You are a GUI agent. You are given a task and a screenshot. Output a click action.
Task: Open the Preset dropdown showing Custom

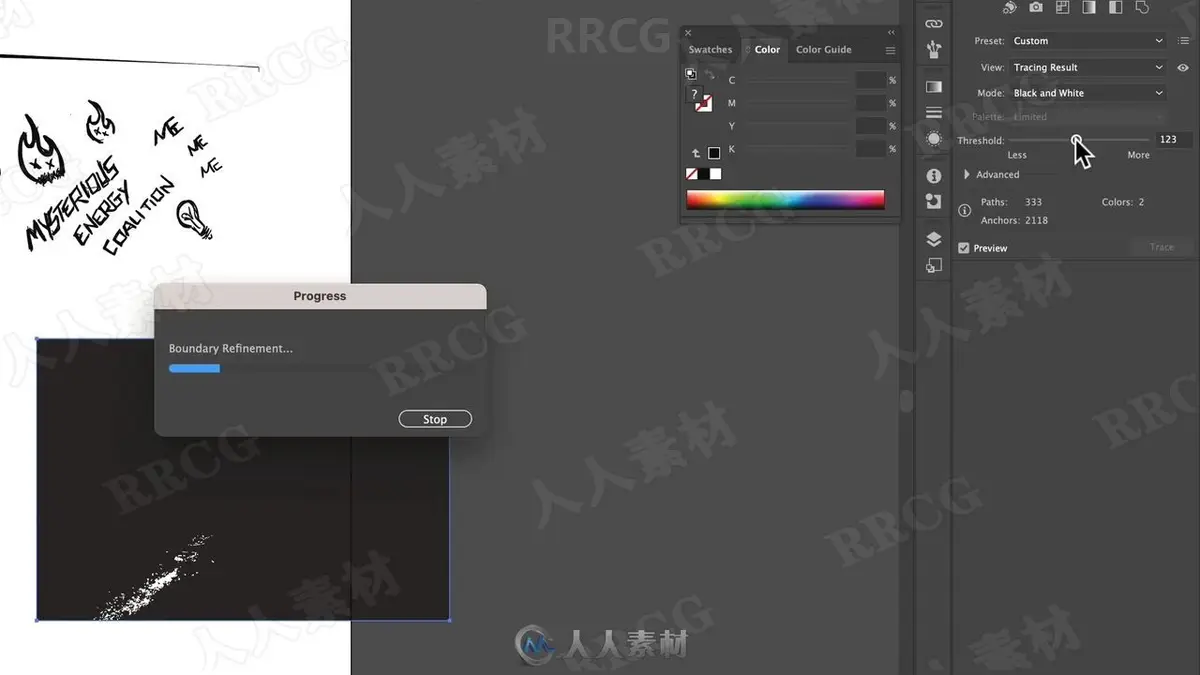click(1088, 41)
